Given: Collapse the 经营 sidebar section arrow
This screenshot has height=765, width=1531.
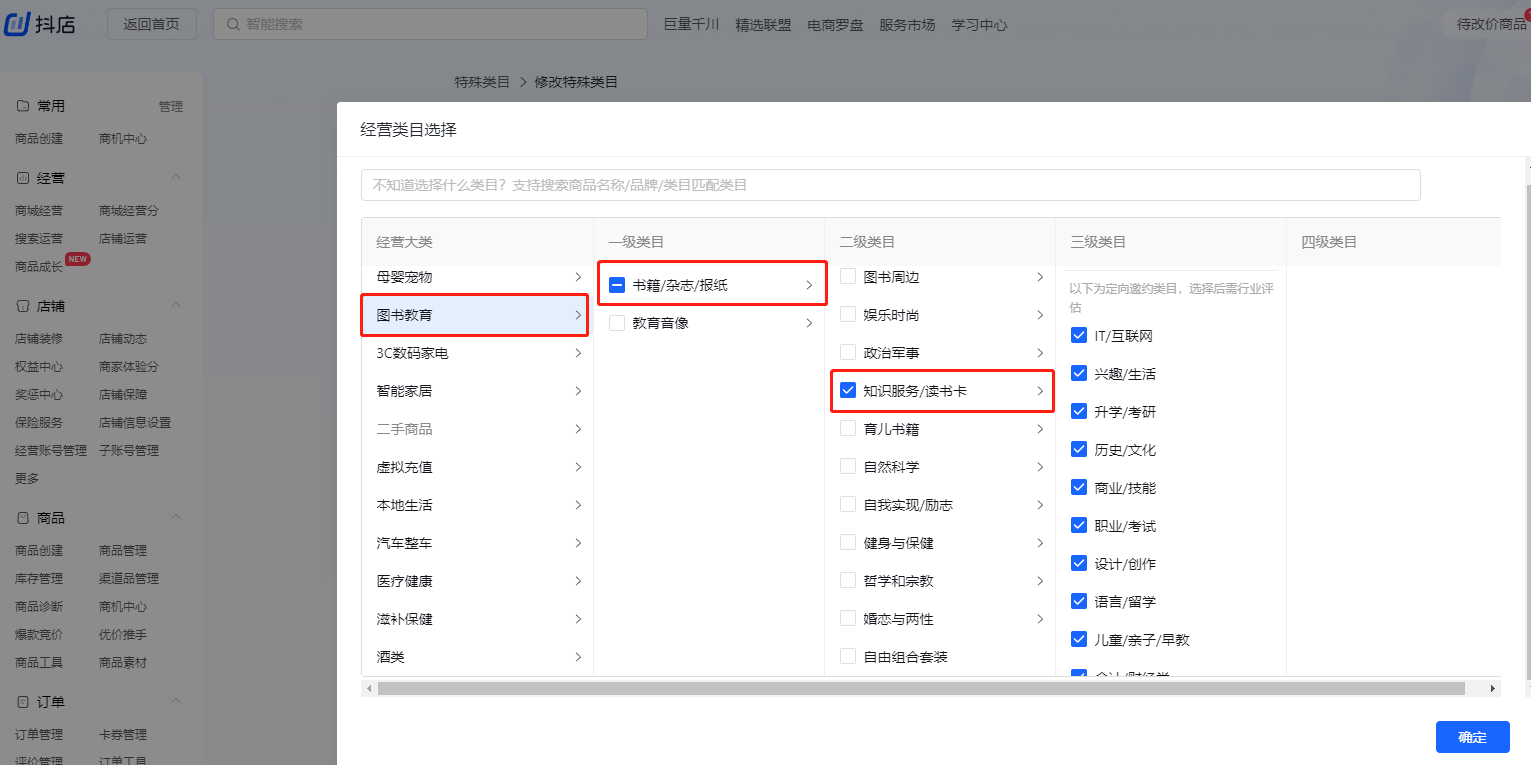Looking at the screenshot, I should 176,177.
